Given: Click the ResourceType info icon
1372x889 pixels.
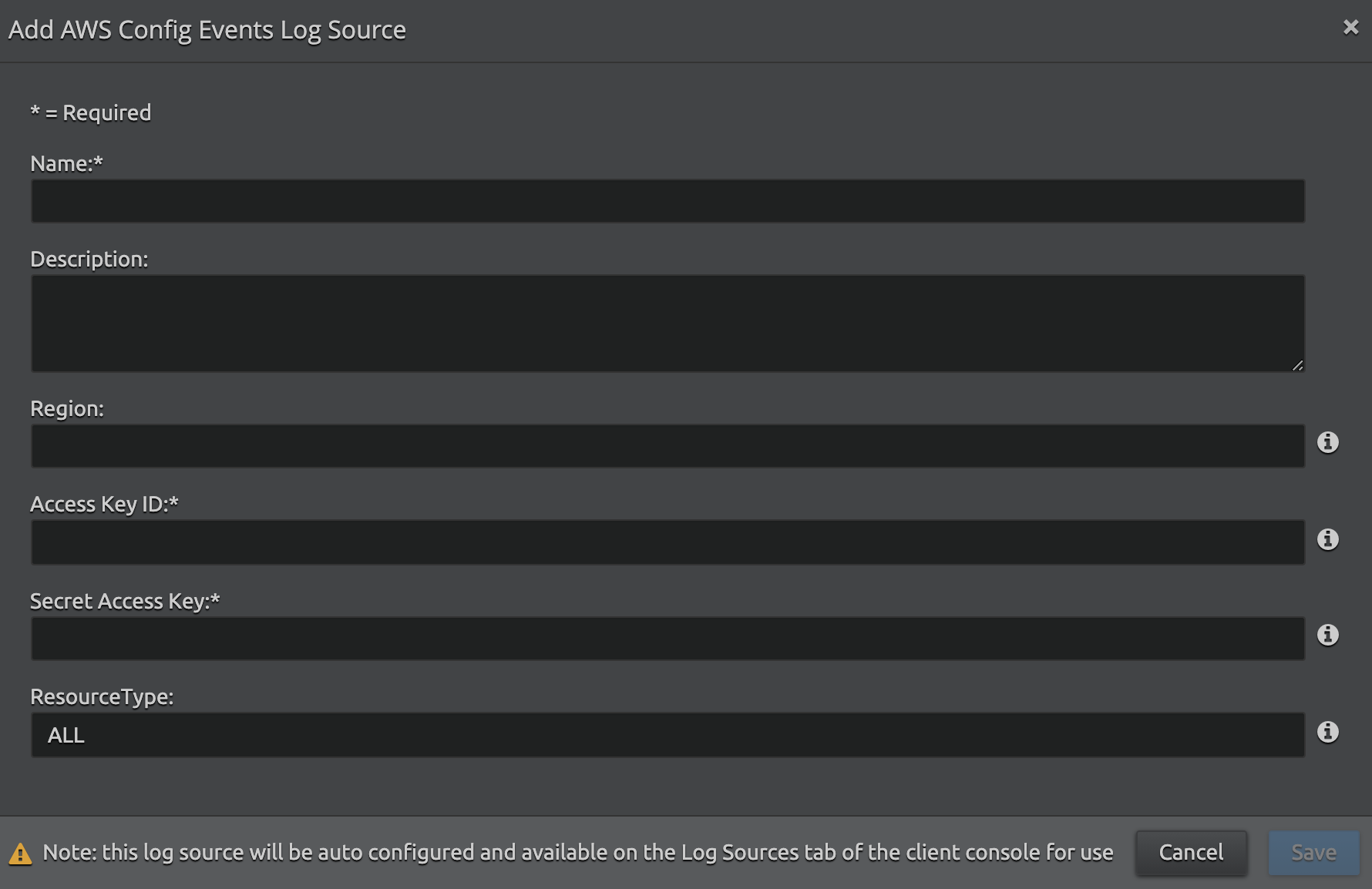Looking at the screenshot, I should click(1327, 732).
